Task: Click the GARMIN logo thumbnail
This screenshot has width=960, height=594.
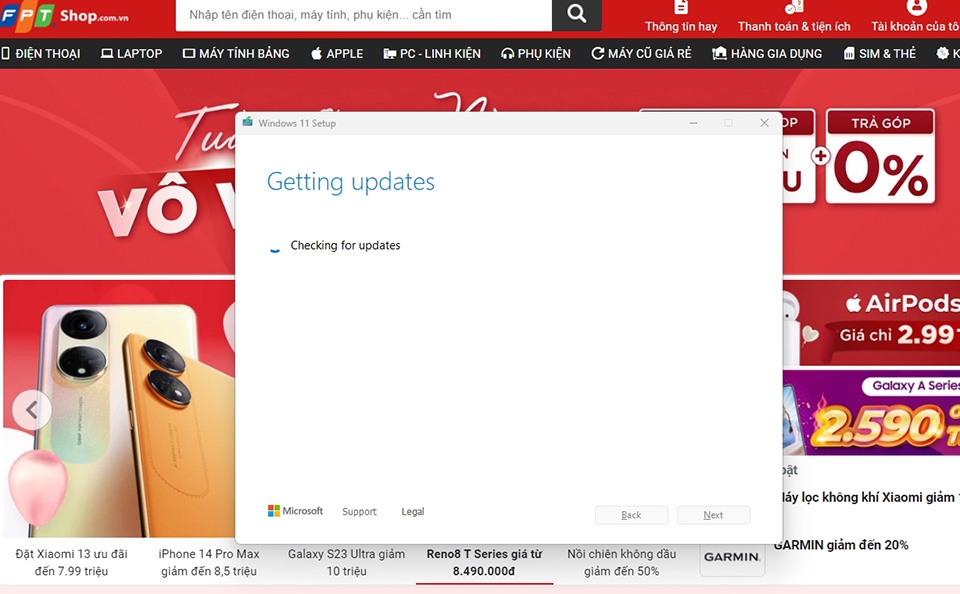Action: click(732, 557)
